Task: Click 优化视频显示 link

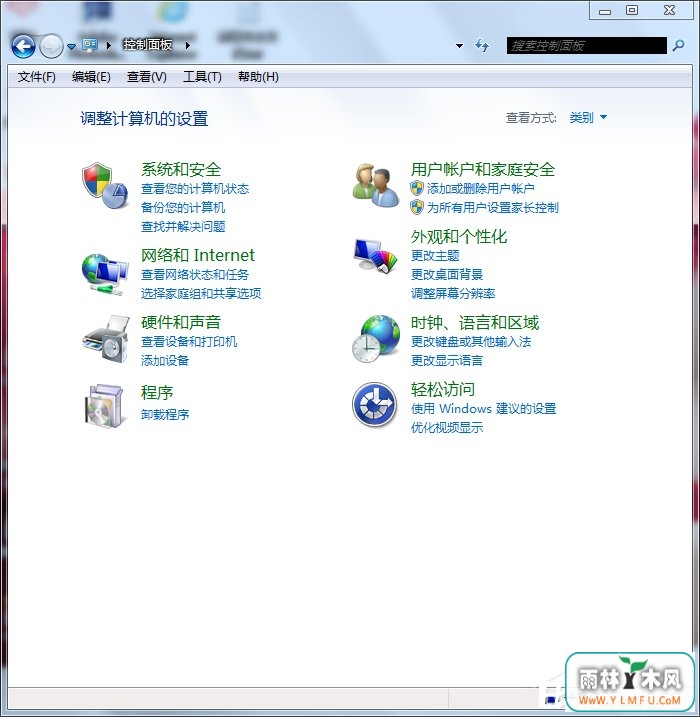Action: [x=447, y=428]
